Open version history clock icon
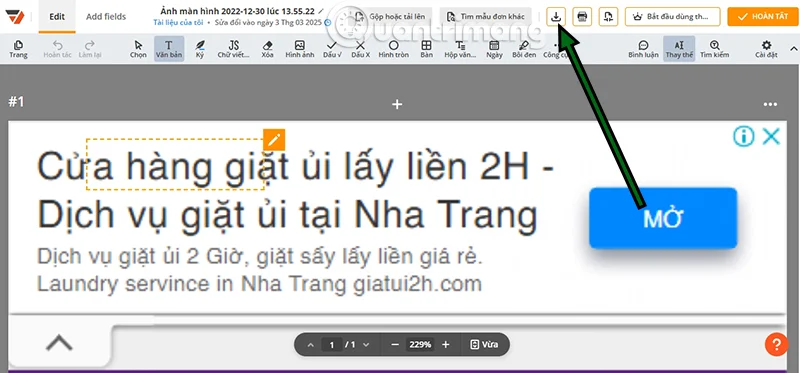 (328, 23)
